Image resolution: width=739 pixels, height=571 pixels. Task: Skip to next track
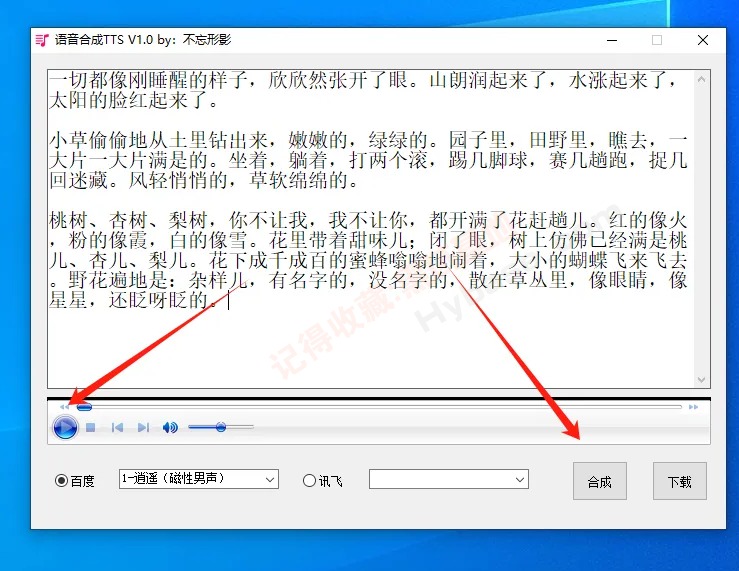(x=143, y=428)
